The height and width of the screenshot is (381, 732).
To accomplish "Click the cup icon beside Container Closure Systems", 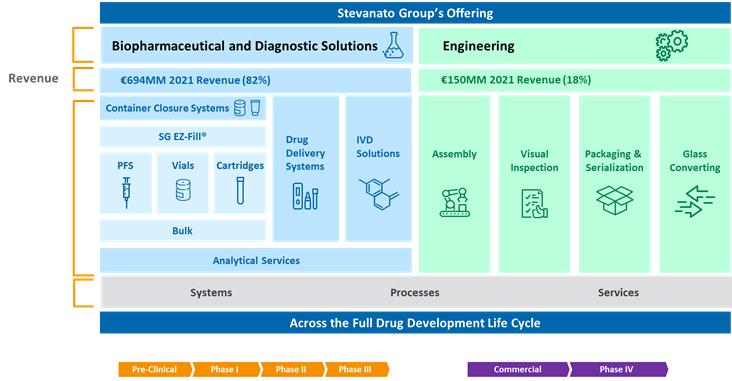I will [255, 108].
